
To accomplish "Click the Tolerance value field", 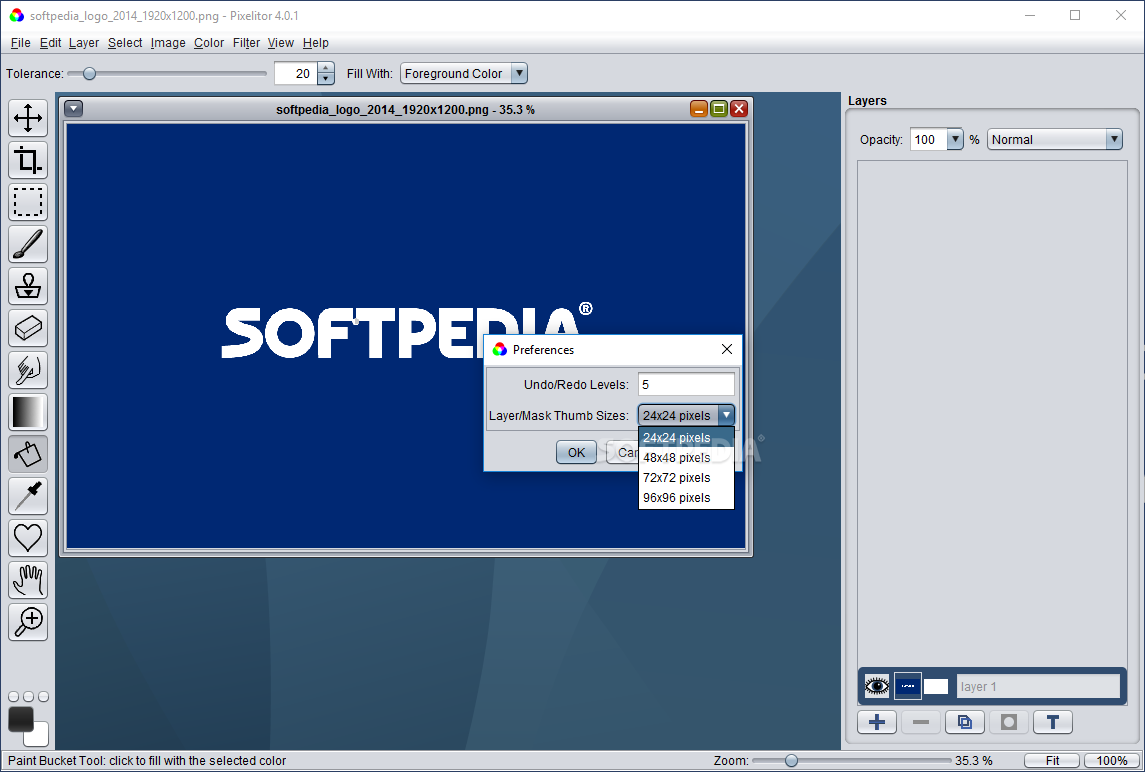I will click(296, 73).
